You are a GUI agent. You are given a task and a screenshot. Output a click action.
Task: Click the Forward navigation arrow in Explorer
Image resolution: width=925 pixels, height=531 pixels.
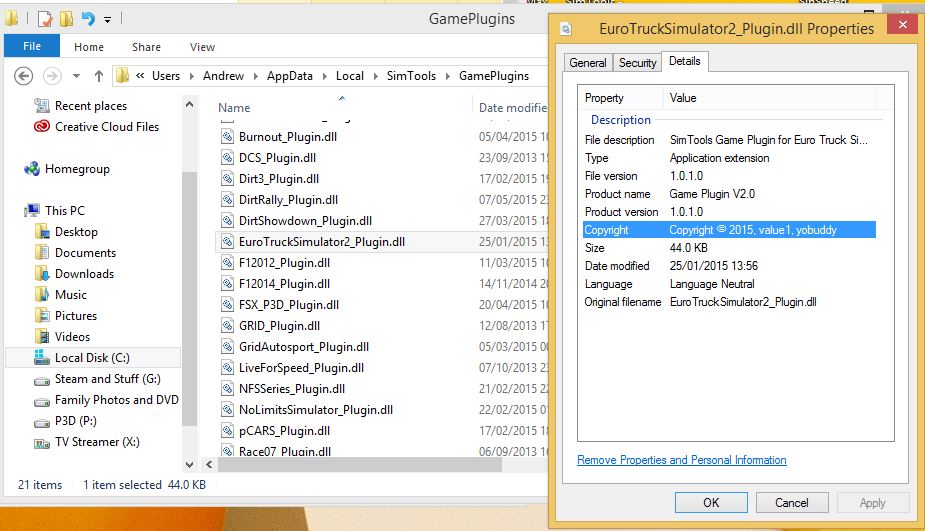(53, 76)
